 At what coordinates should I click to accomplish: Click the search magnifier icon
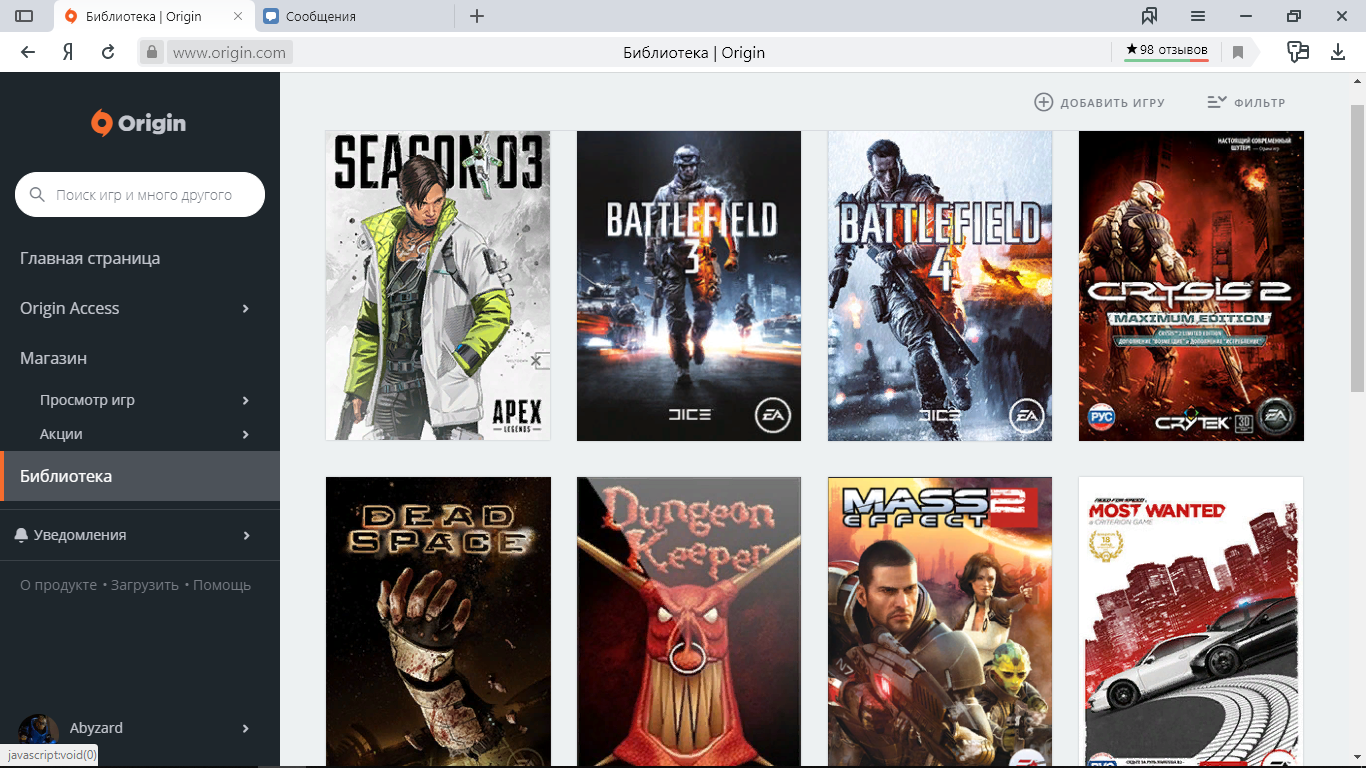click(x=38, y=195)
